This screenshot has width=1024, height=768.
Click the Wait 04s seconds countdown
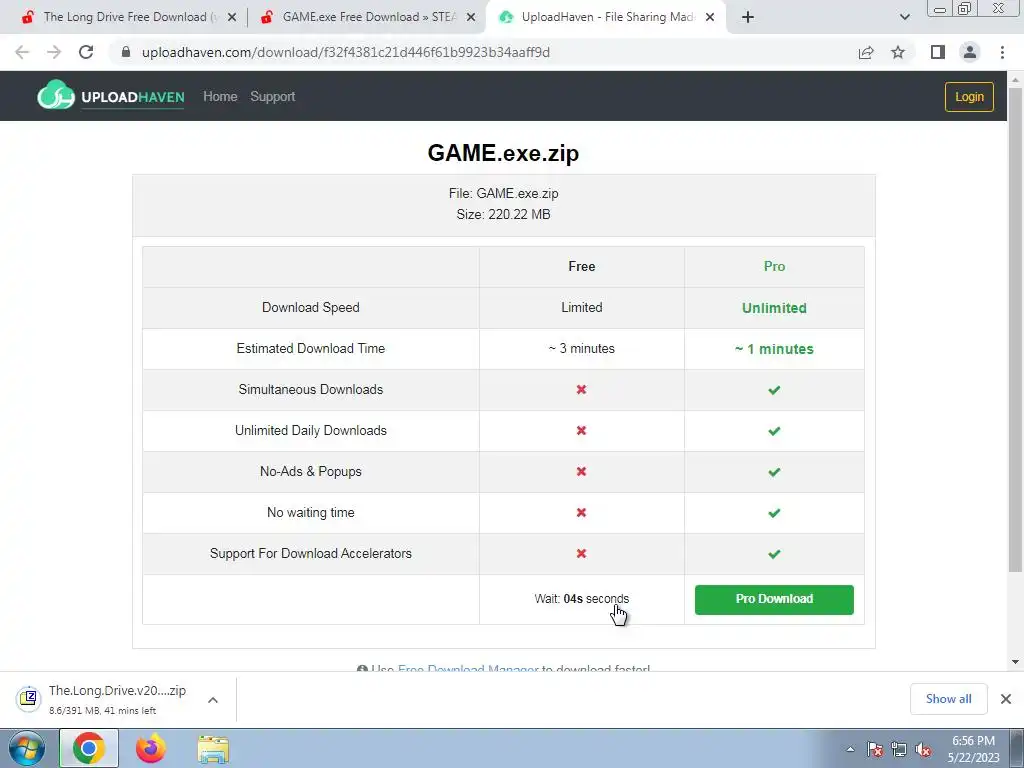click(581, 598)
